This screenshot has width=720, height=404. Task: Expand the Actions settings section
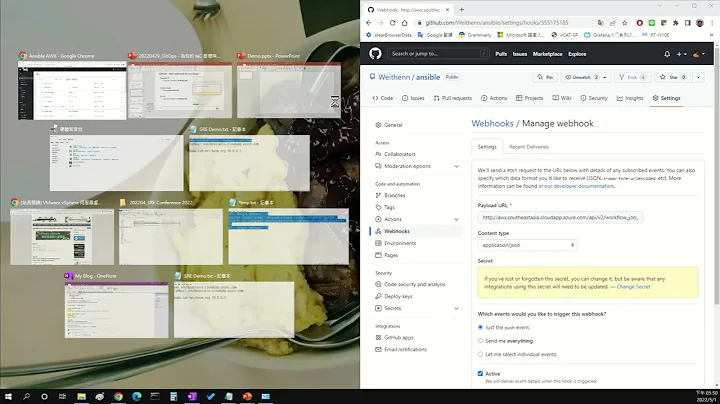456,219
